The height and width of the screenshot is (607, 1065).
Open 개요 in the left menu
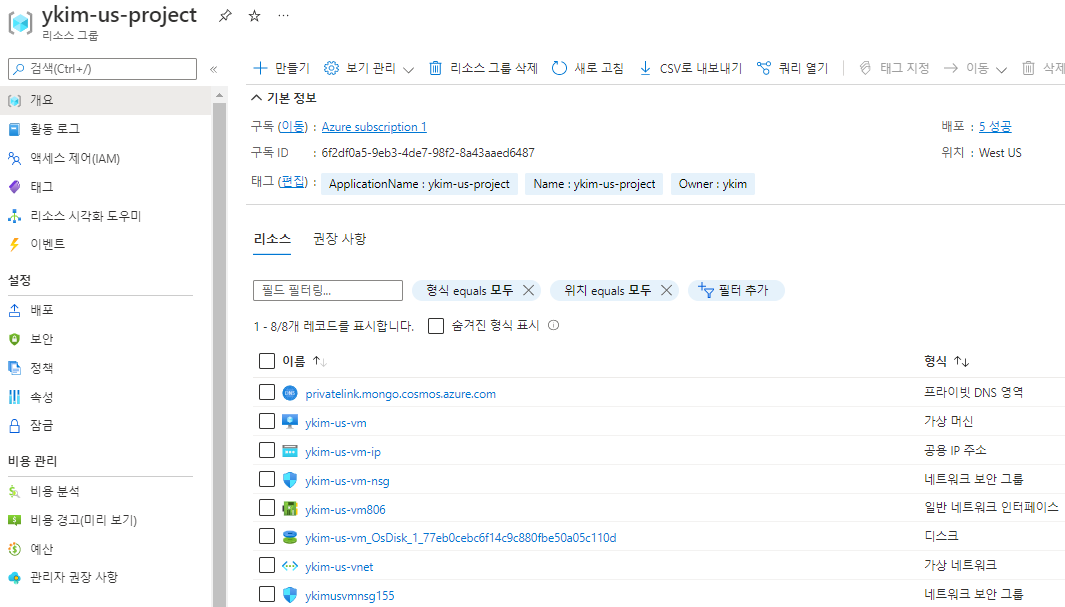[105, 100]
